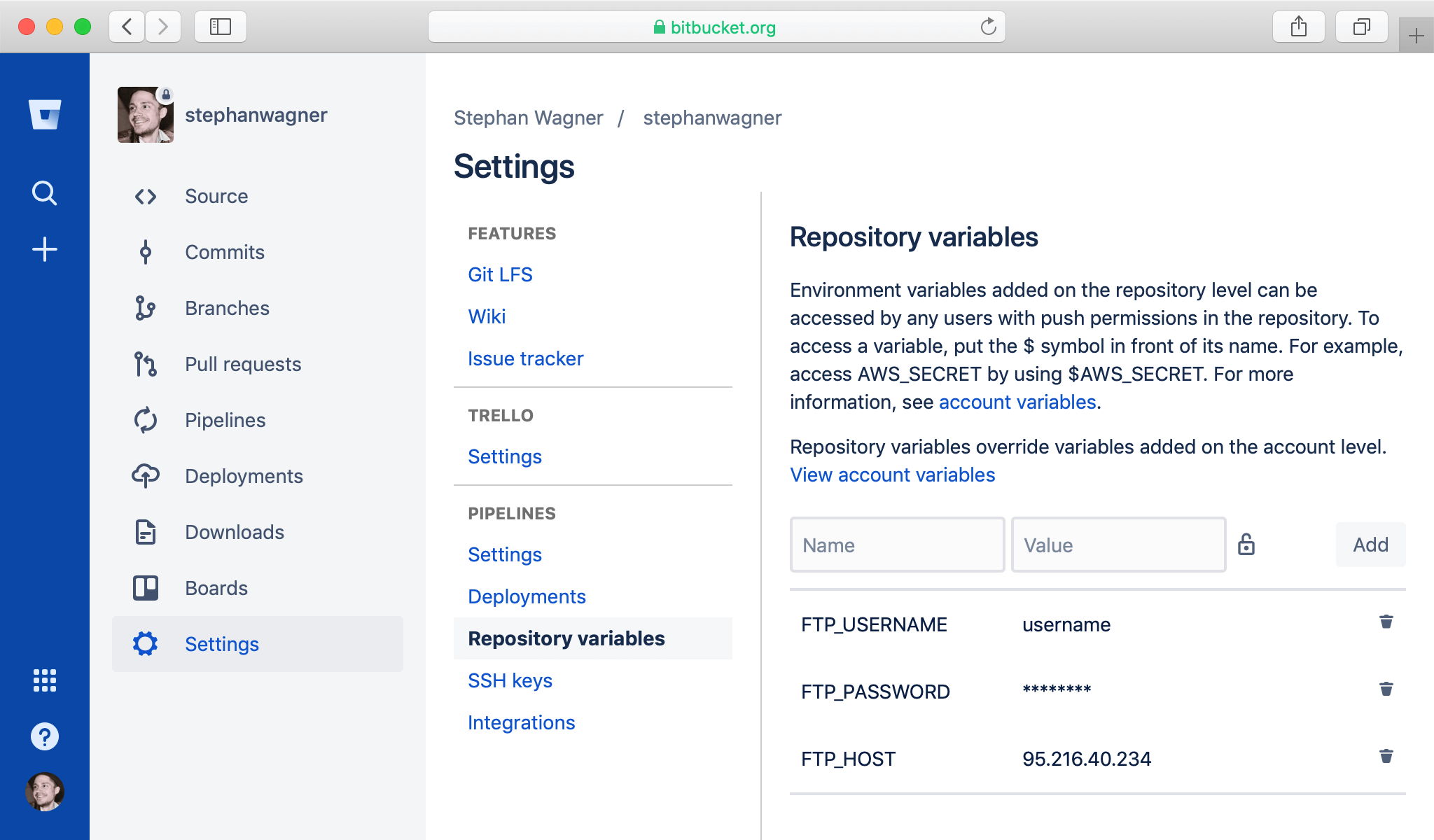Click the Deployments cloud icon in navigation
This screenshot has height=840, width=1434.
(x=145, y=476)
